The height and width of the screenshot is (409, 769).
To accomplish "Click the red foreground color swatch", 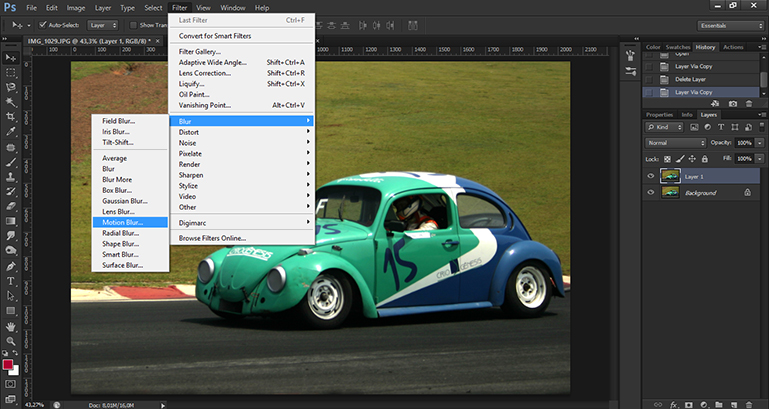I will tap(8, 364).
